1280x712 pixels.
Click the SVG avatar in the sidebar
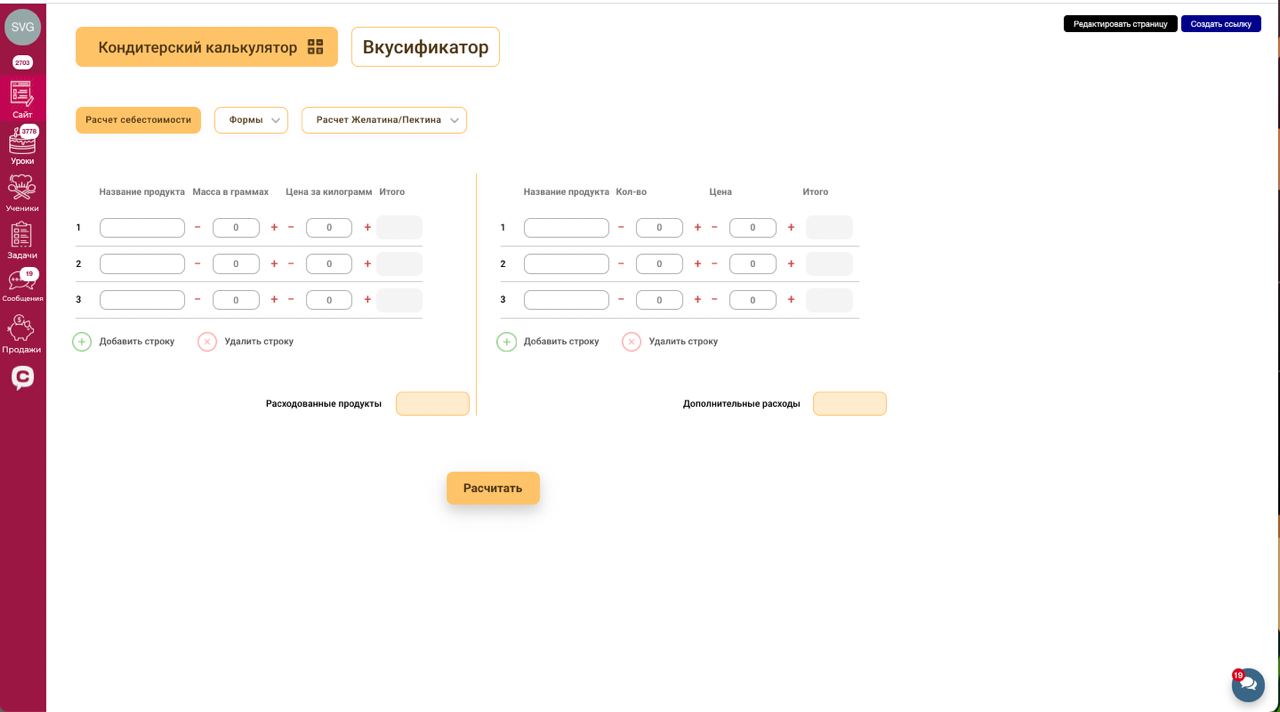pyautogui.click(x=22, y=27)
